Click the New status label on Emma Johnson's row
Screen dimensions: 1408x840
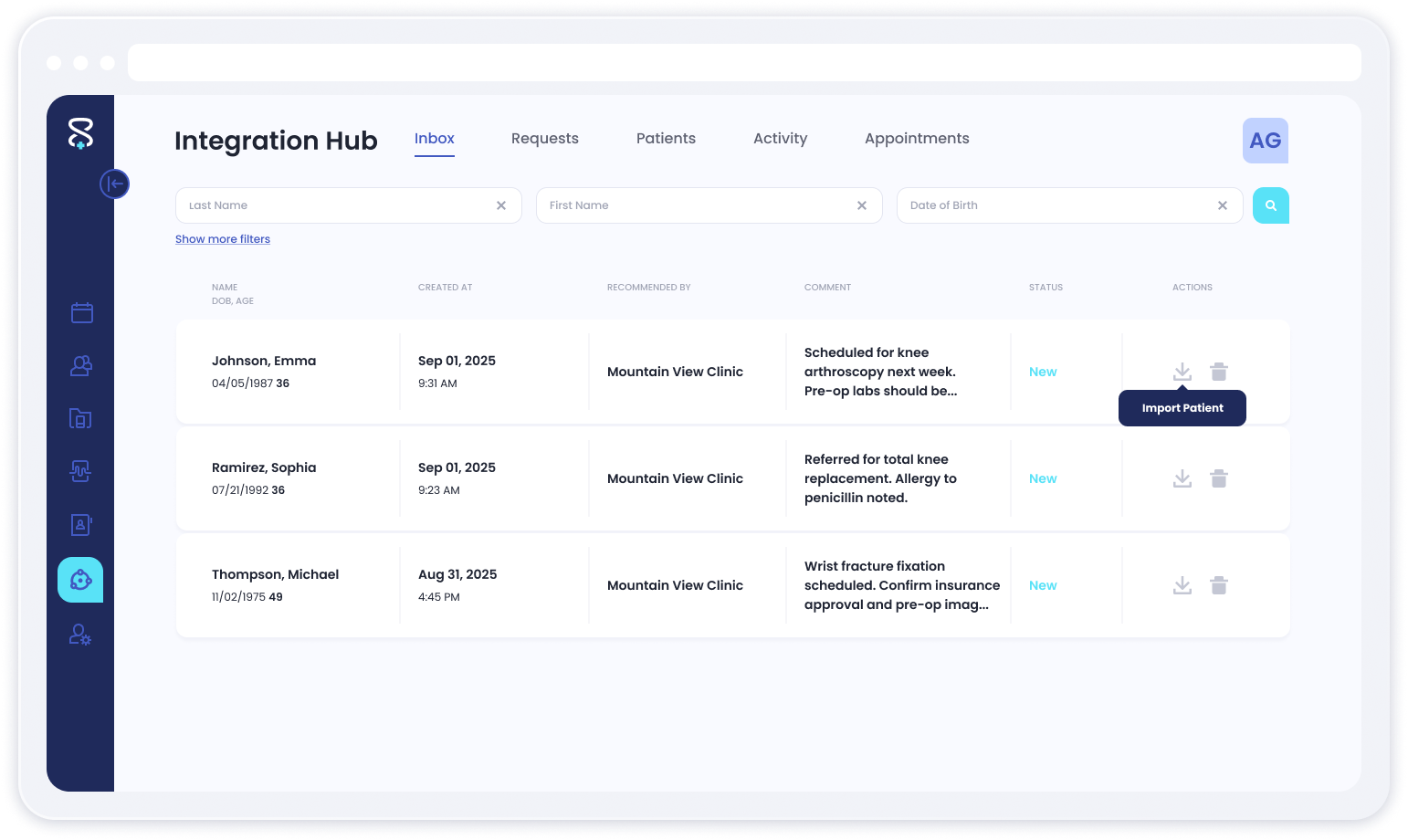click(x=1043, y=372)
